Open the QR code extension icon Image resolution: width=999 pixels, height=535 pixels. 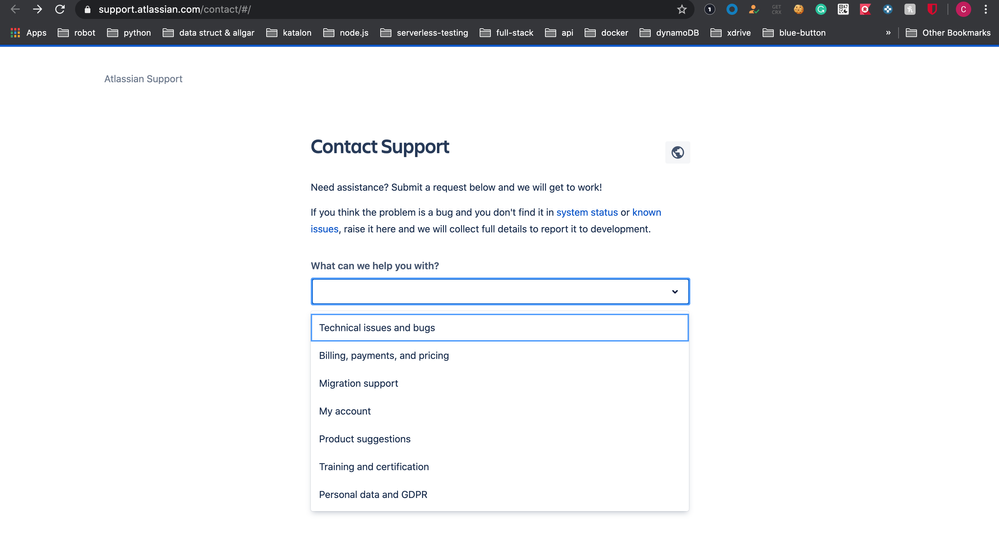[843, 10]
